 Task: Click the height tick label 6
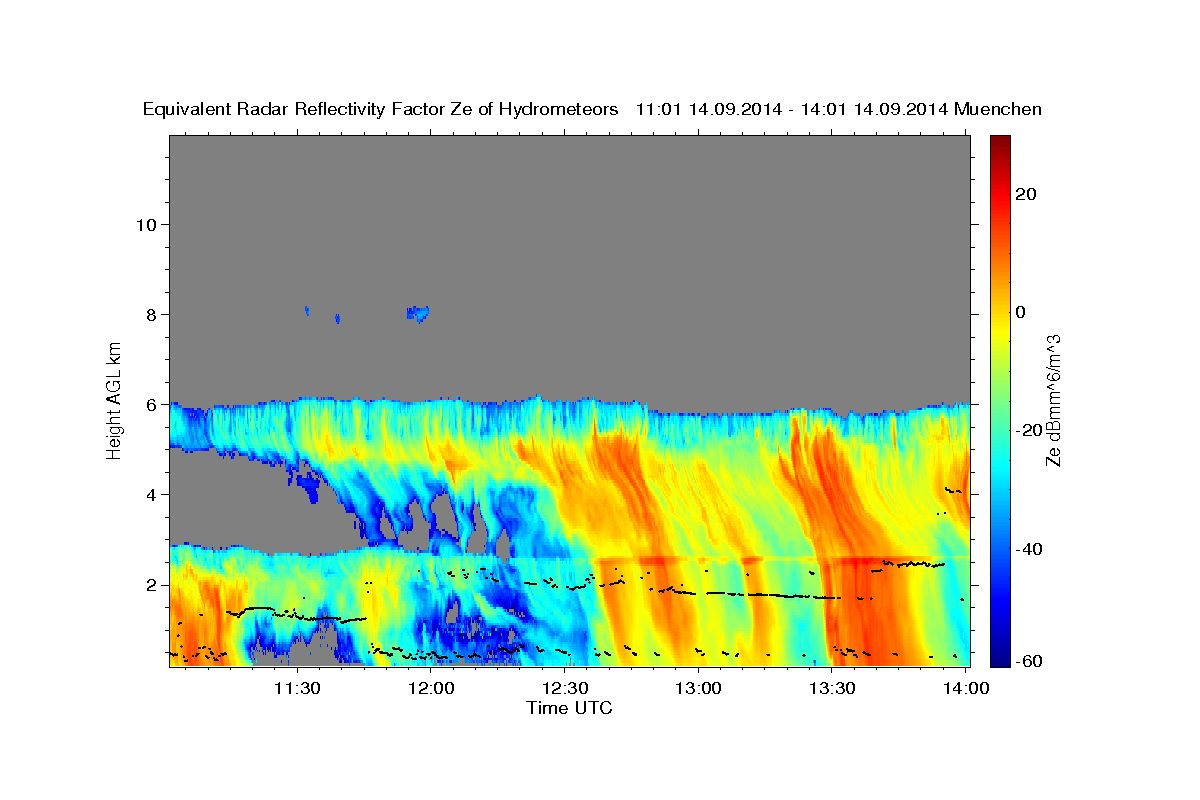click(152, 404)
